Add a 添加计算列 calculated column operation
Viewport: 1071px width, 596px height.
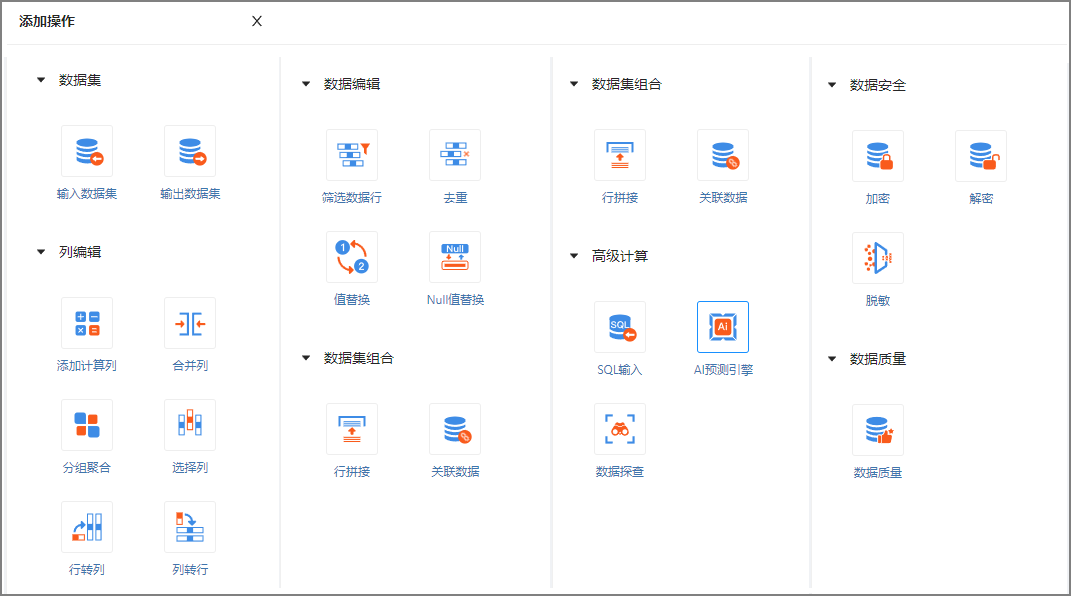point(87,323)
